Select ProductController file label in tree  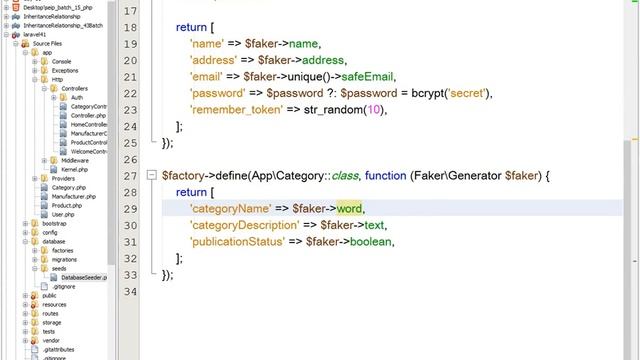[x=89, y=142]
